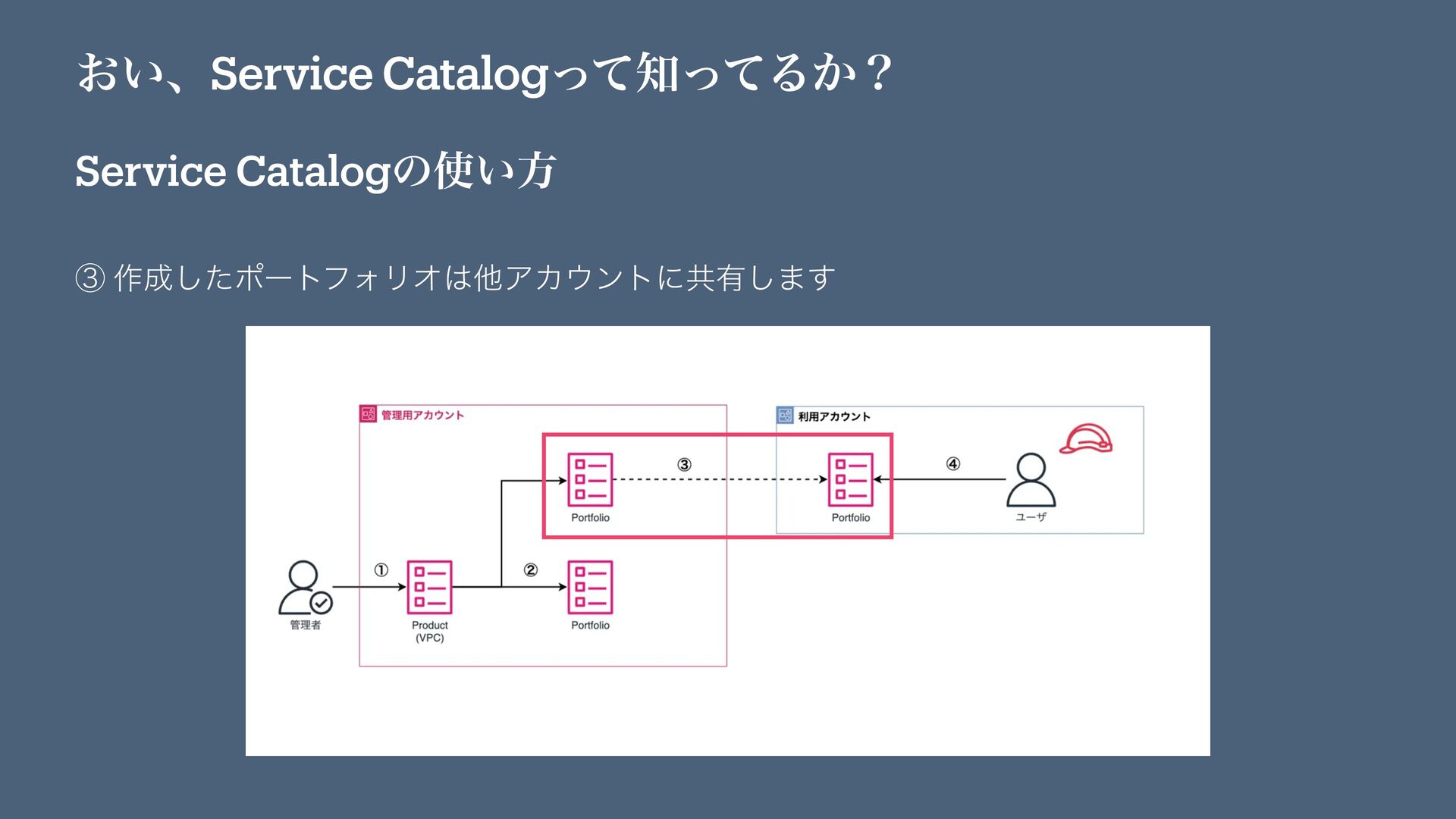Image resolution: width=1456 pixels, height=819 pixels.
Task: Click the ユーザ person icon
Action: 1031,480
